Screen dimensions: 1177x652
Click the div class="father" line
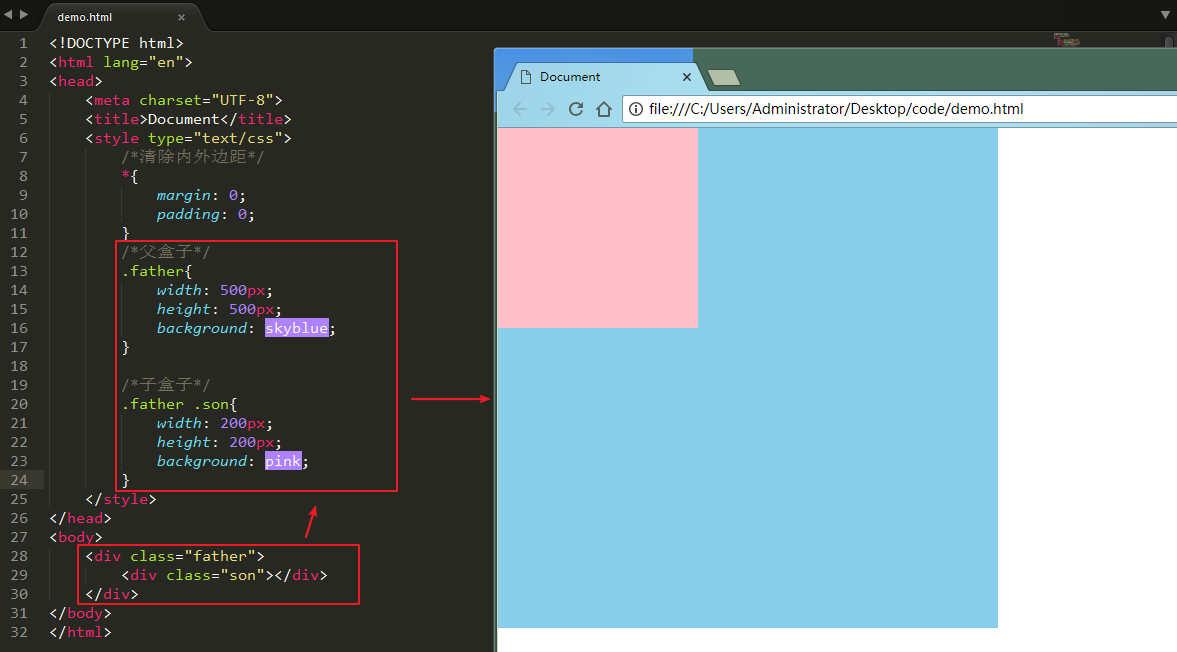click(x=175, y=556)
